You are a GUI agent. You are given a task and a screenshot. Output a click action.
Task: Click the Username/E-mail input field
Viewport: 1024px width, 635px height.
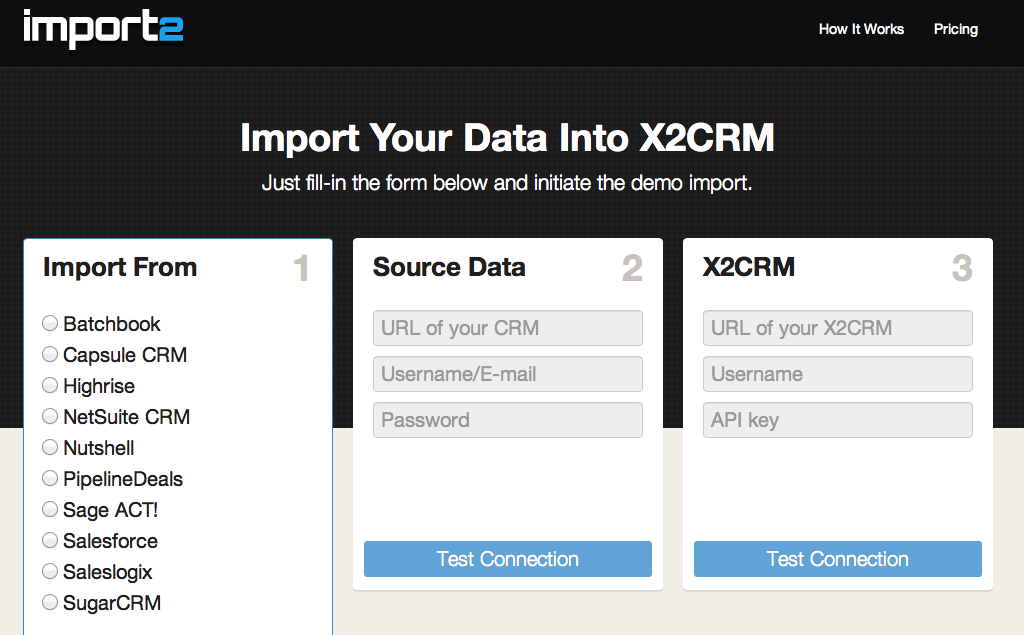508,374
